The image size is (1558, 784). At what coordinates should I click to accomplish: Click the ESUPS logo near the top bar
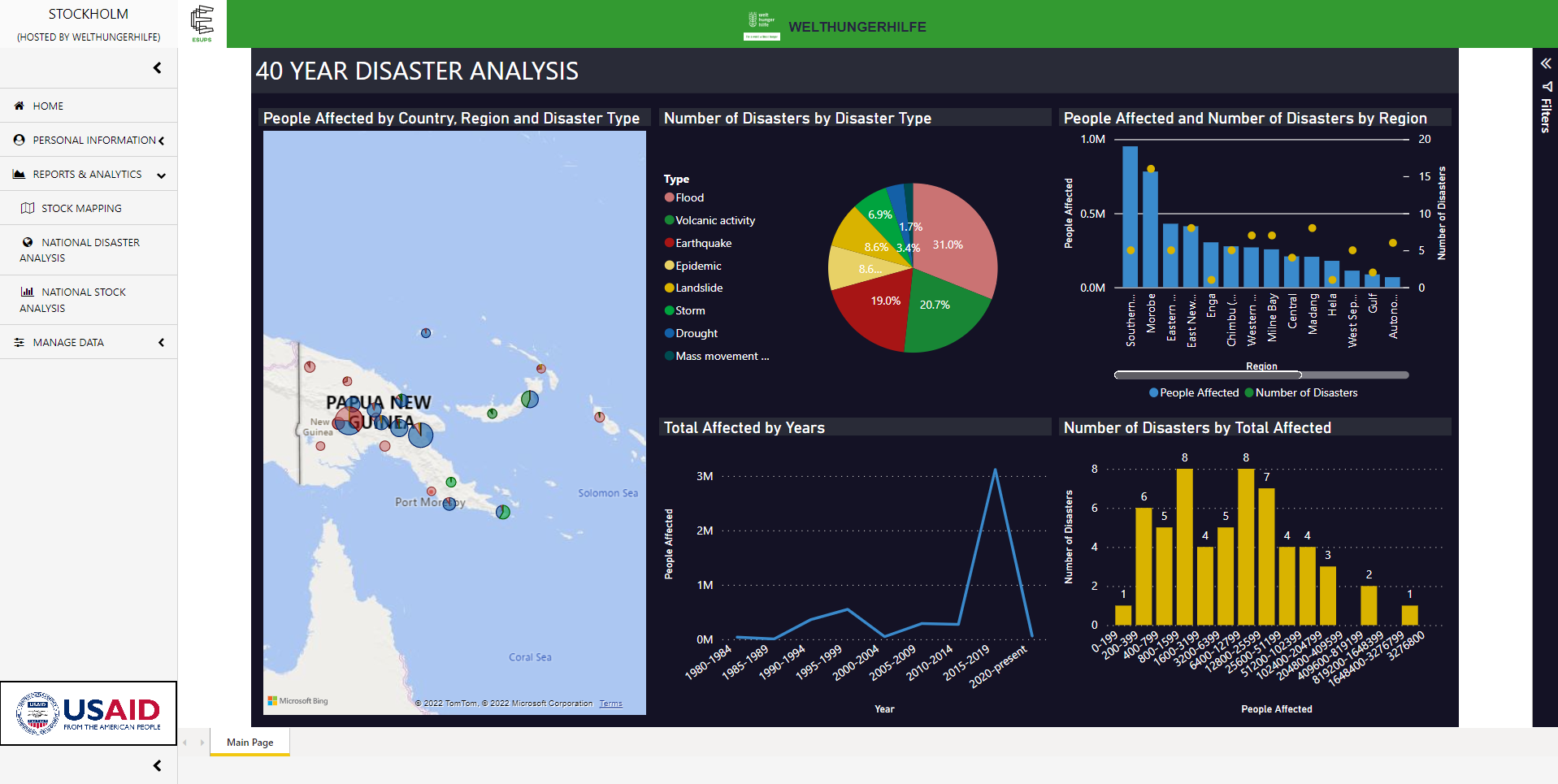click(x=201, y=24)
